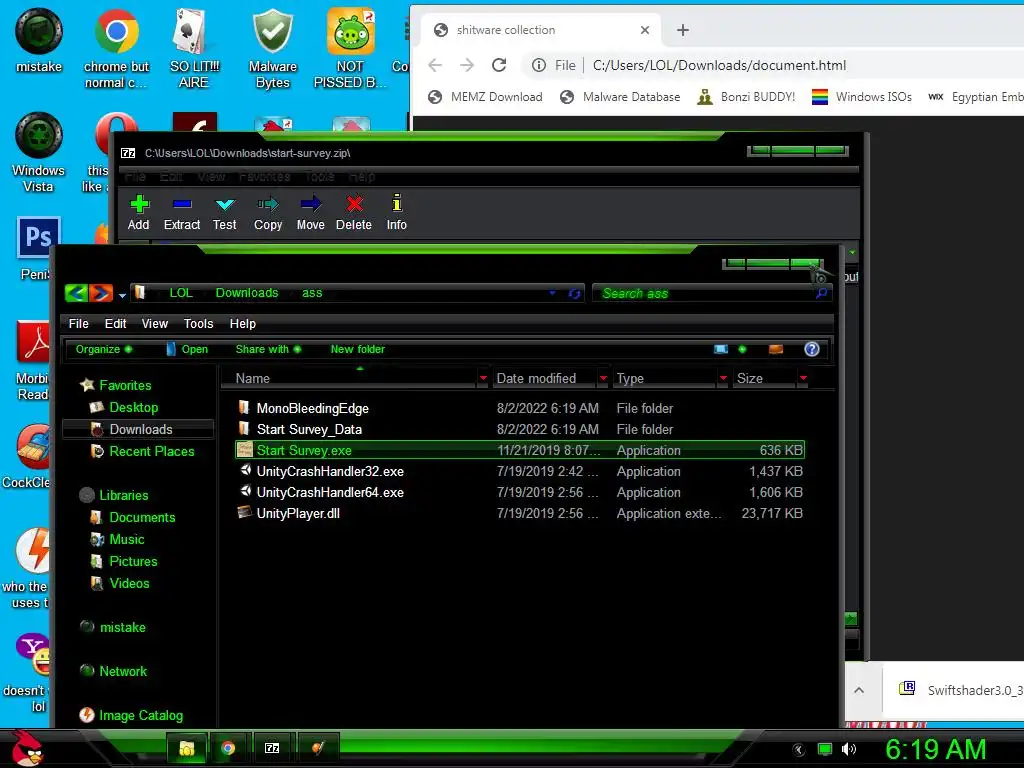Image resolution: width=1024 pixels, height=768 pixels.
Task: Click the 7-Zip Info button
Action: (396, 213)
